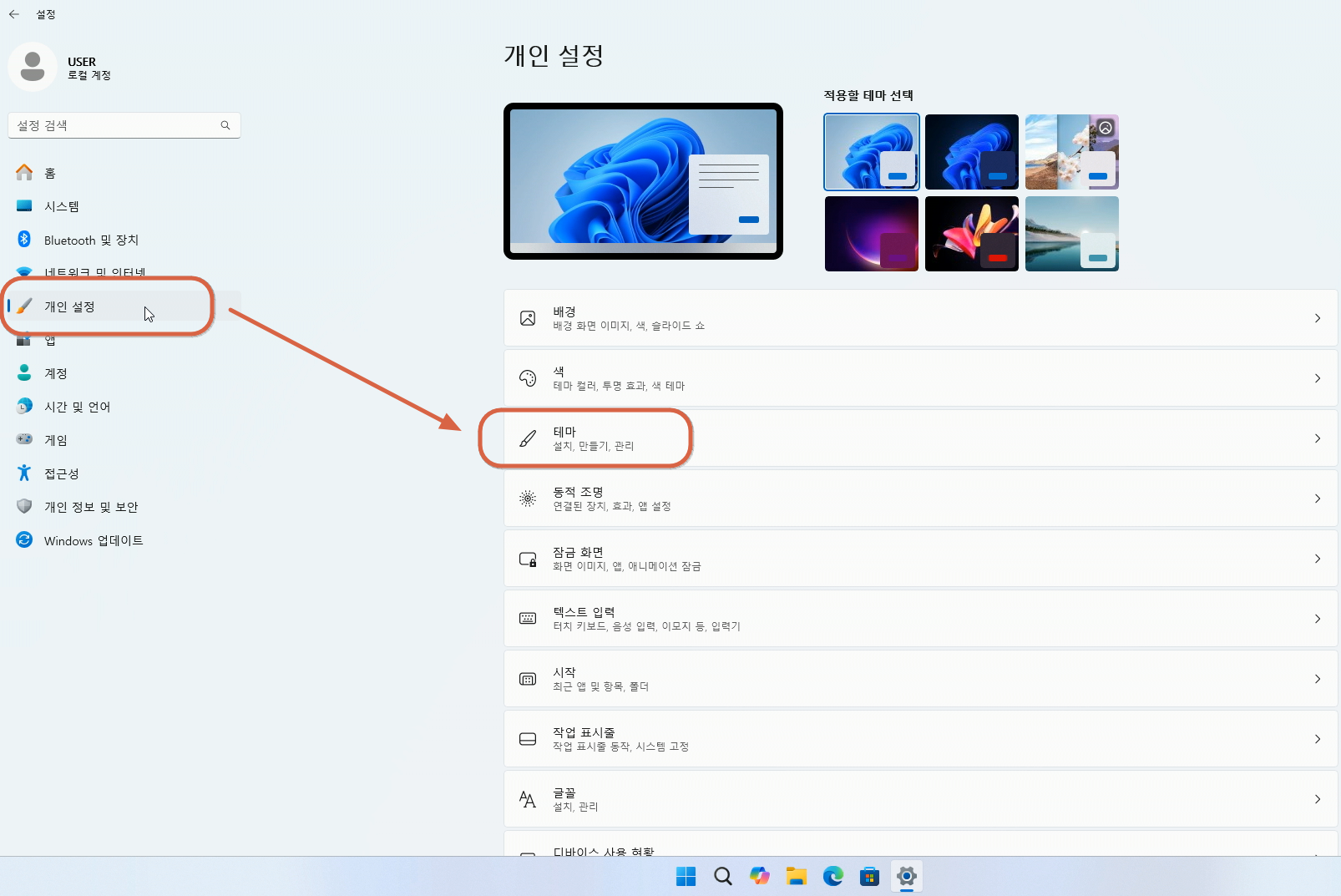Click the AA fonts icon on 글꼴 row
This screenshot has height=896, width=1341.
[527, 798]
